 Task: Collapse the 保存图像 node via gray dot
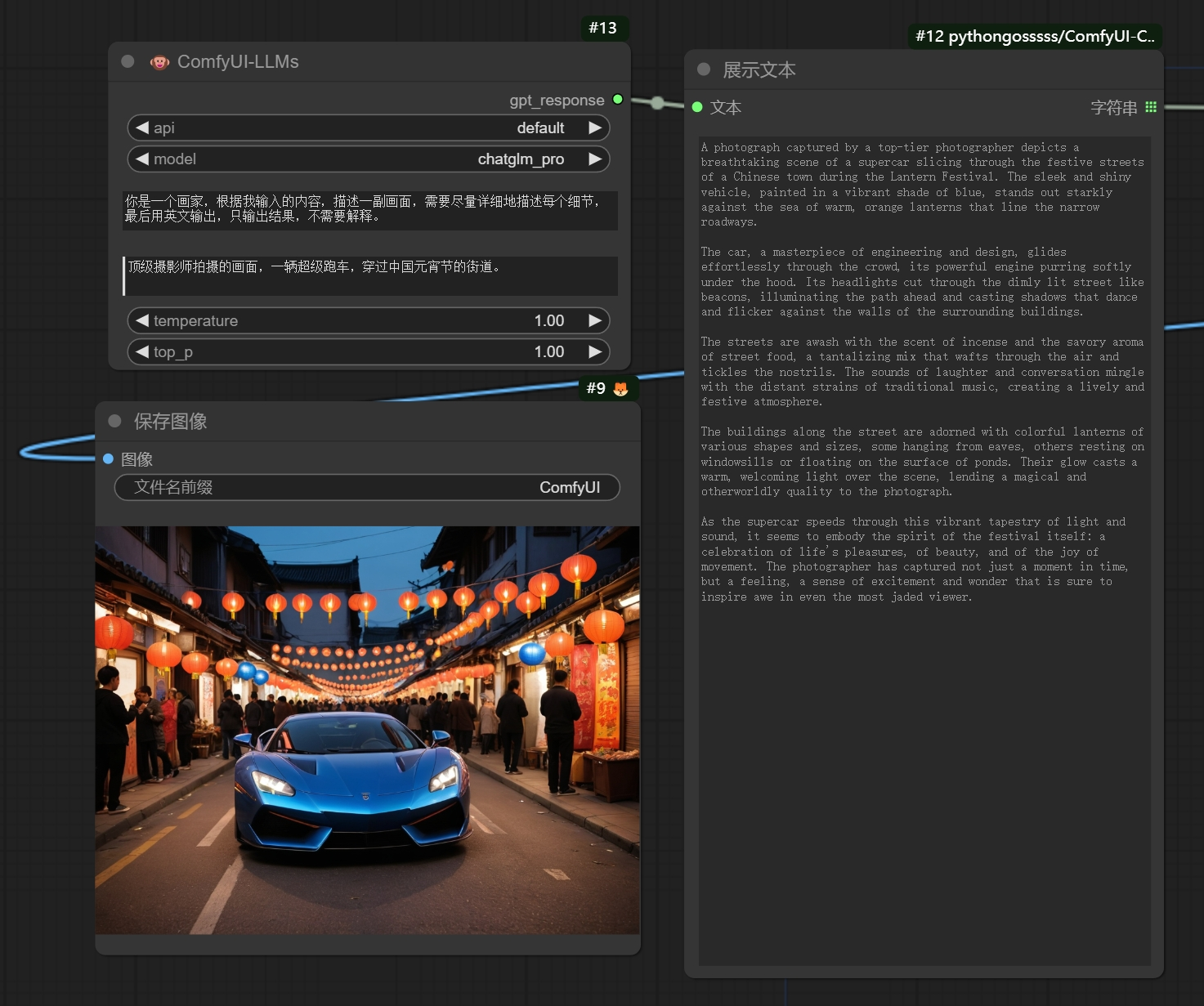tap(114, 421)
